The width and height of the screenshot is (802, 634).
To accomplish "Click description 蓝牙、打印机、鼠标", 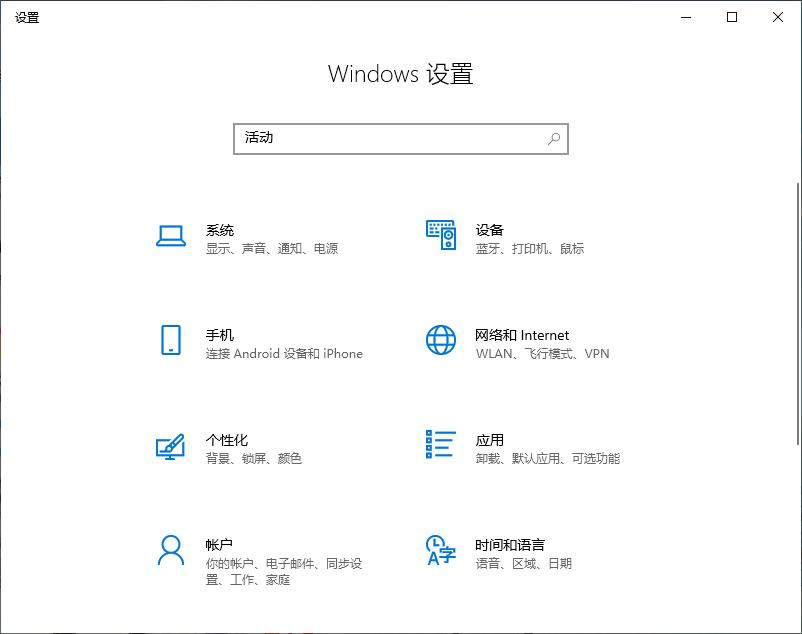I will [x=530, y=248].
